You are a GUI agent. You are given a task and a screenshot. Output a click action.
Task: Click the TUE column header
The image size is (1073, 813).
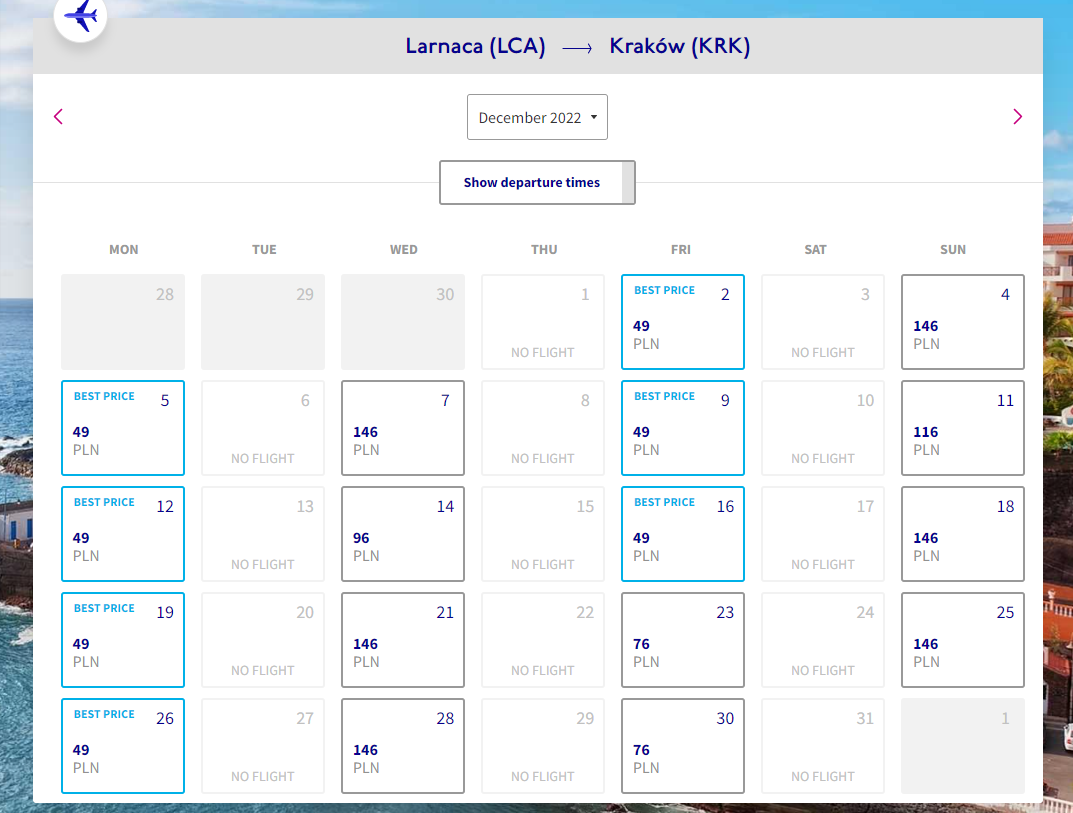point(264,250)
